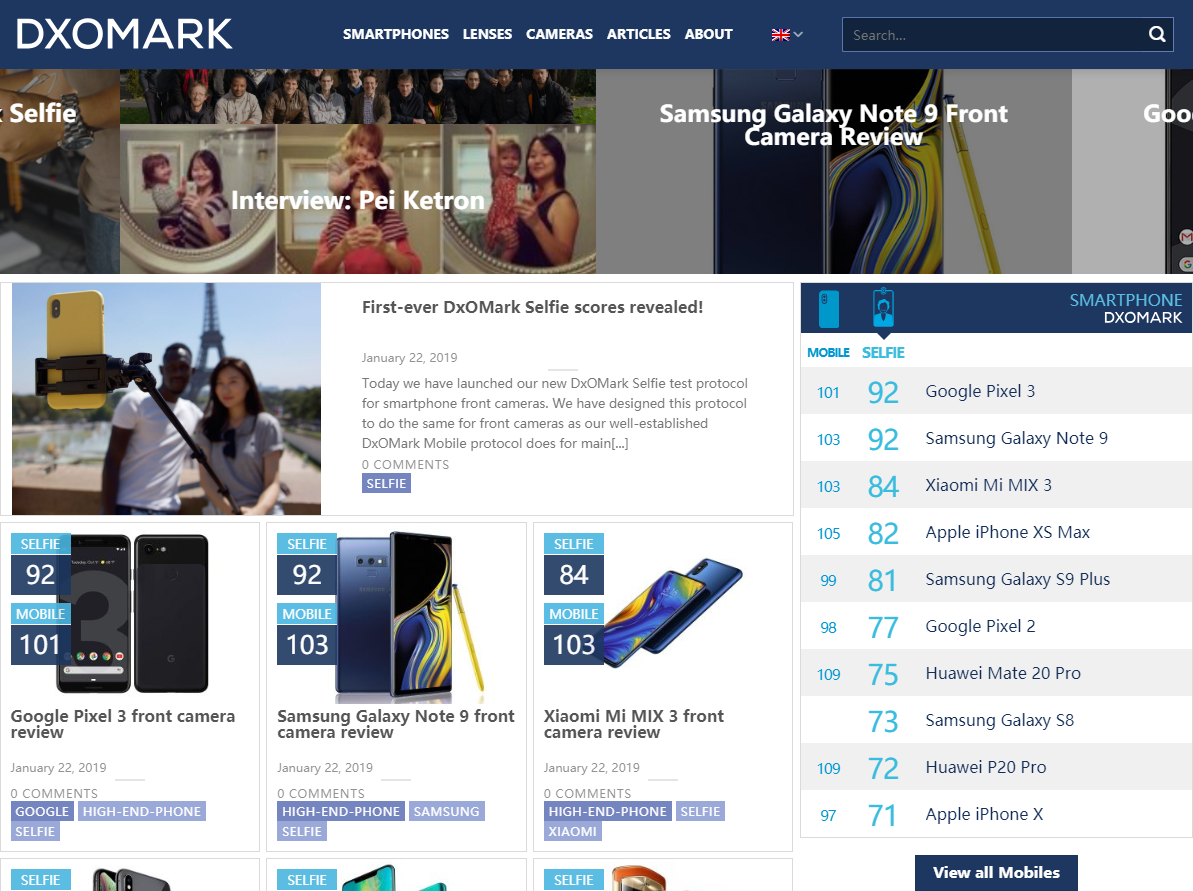Select Apple iPhone X ranking row
This screenshot has height=891, width=1193.
997,814
